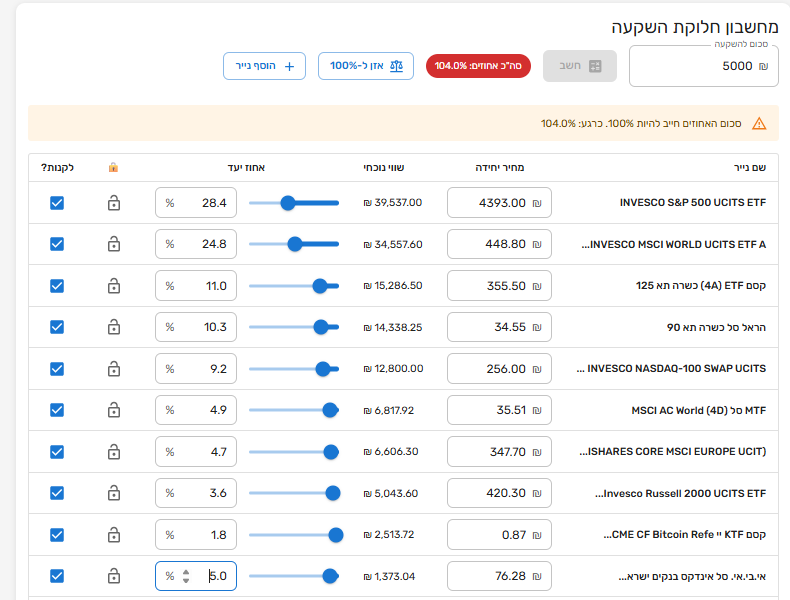The height and width of the screenshot is (600, 790).
Task: Lock the INVESCO MSCI WORLD row percentage
Action: 114,244
